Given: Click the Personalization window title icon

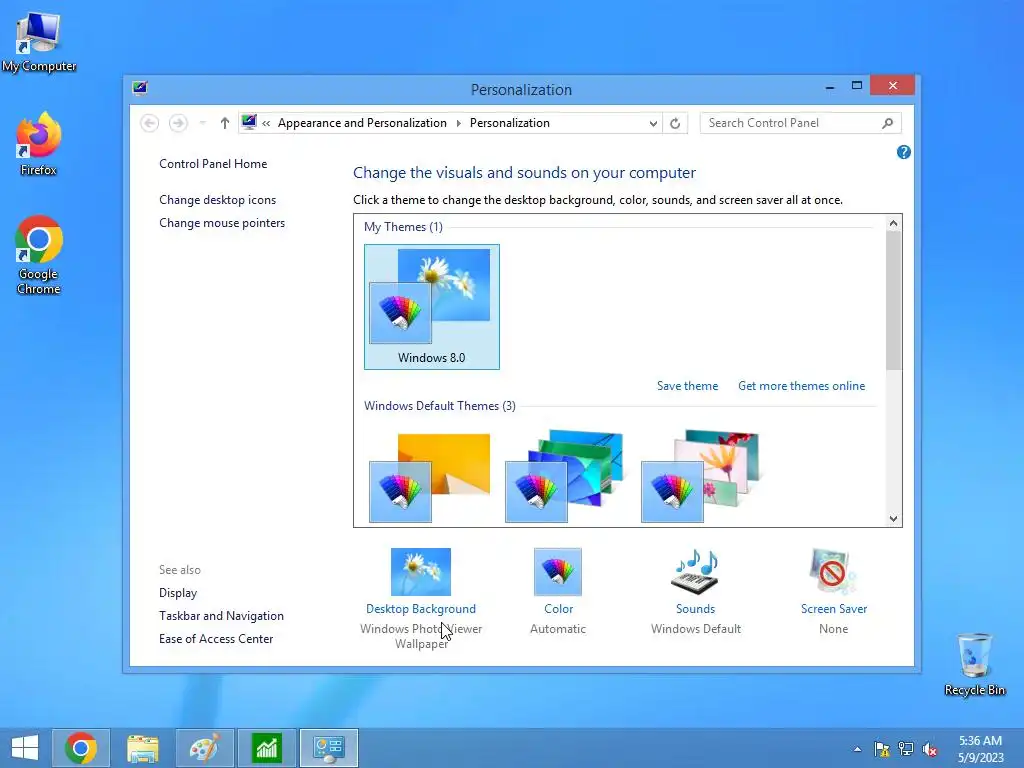Looking at the screenshot, I should point(140,88).
